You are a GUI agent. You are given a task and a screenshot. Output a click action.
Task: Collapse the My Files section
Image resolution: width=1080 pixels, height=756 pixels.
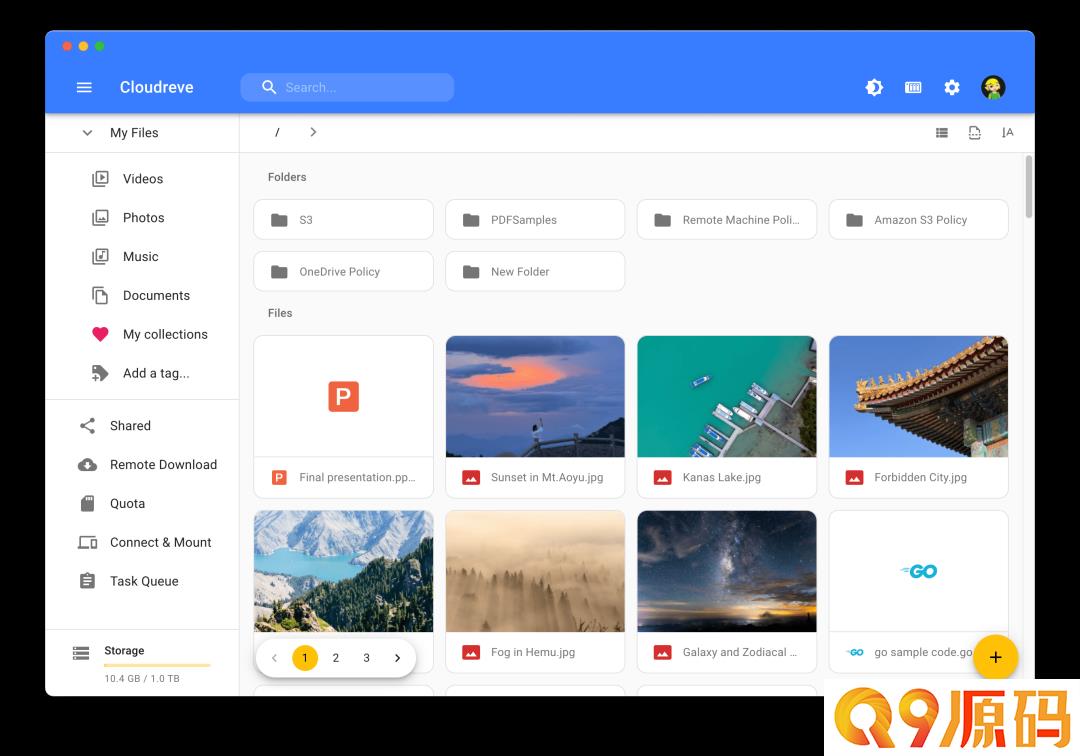(87, 133)
